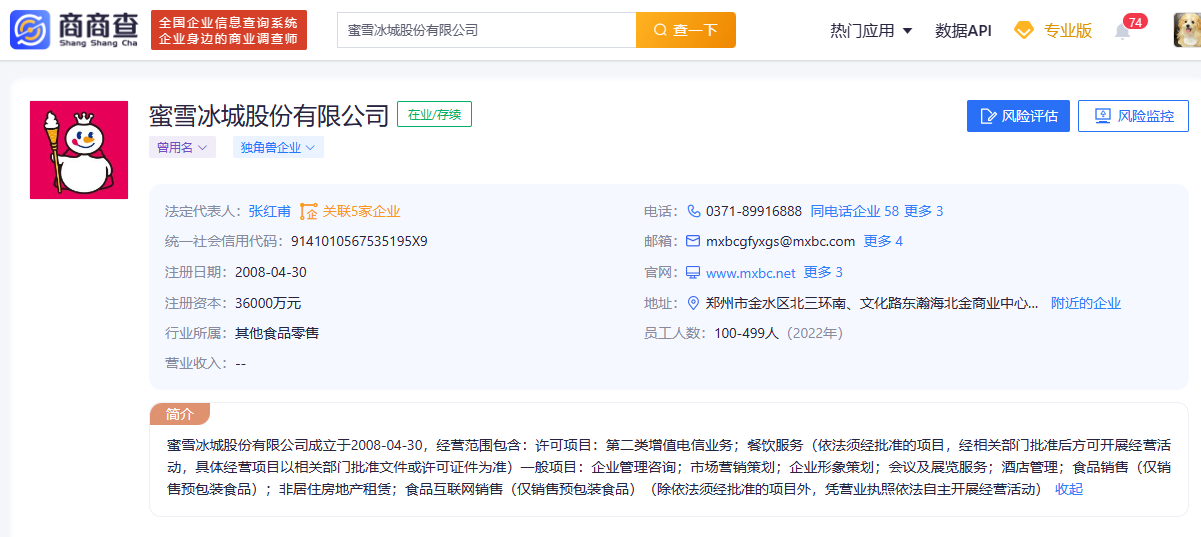Open the Shang Shang Cha logo homepage
The width and height of the screenshot is (1201, 537).
74,30
